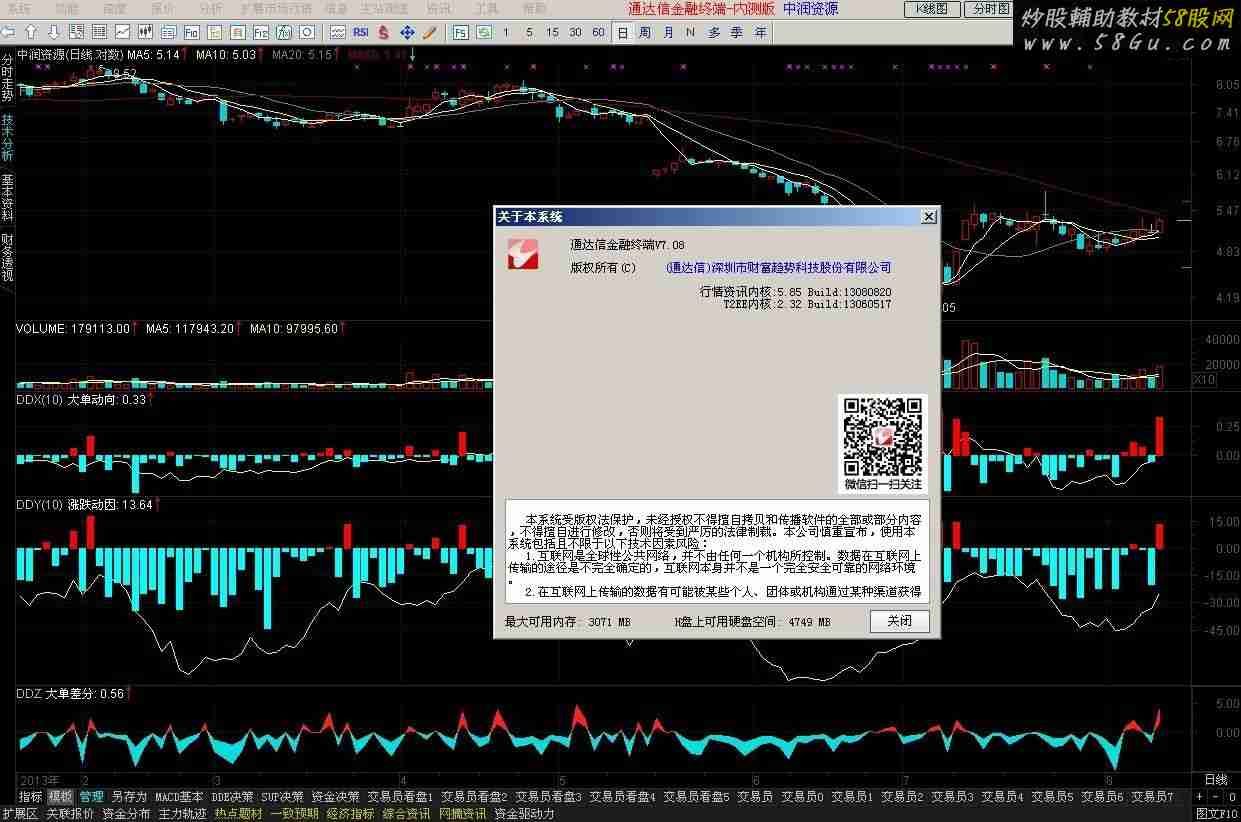Click the red S toolbar icon
Image resolution: width=1241 pixels, height=822 pixels.
tap(383, 32)
